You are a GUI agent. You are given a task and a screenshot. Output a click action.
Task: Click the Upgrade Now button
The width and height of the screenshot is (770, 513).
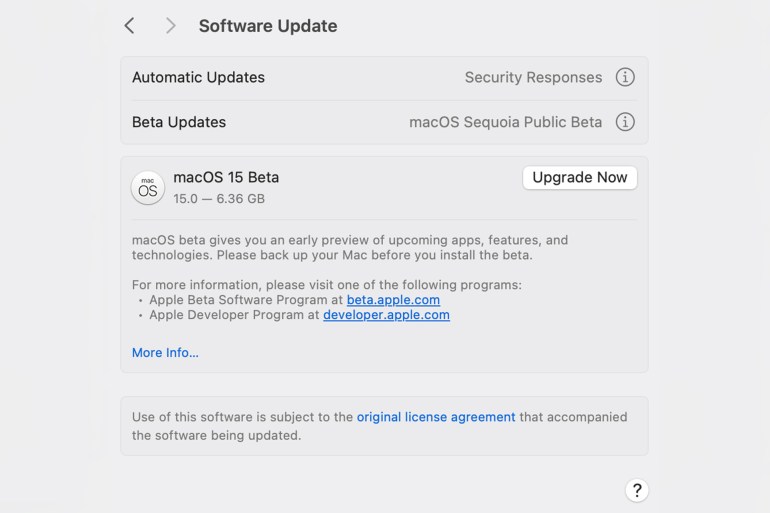[x=579, y=177]
